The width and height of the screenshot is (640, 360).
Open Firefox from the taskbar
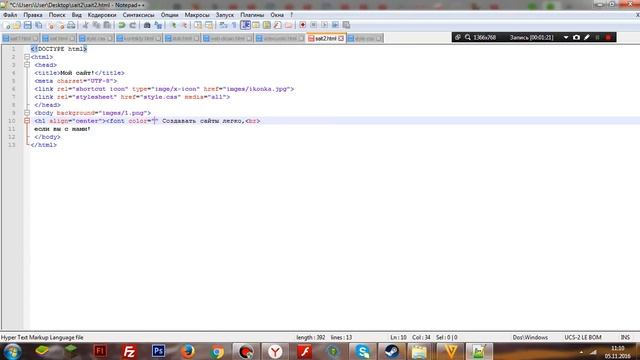[x=187, y=351]
